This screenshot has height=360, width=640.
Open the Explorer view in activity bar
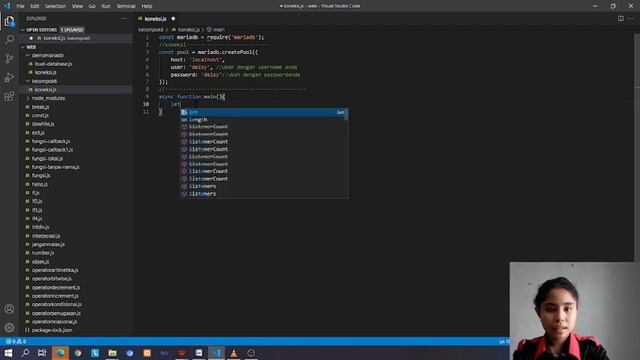[9, 21]
